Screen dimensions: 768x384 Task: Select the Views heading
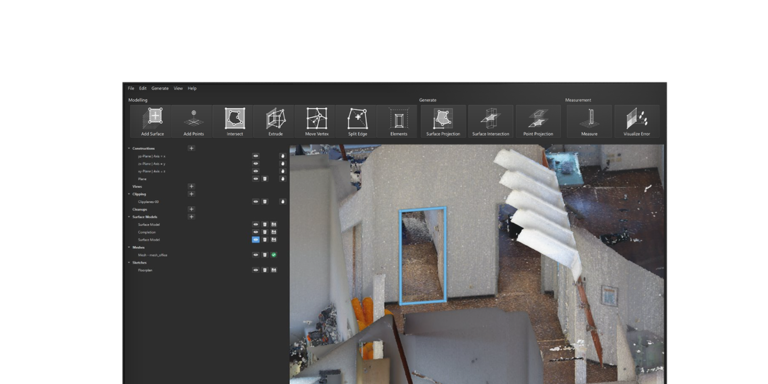coord(137,187)
